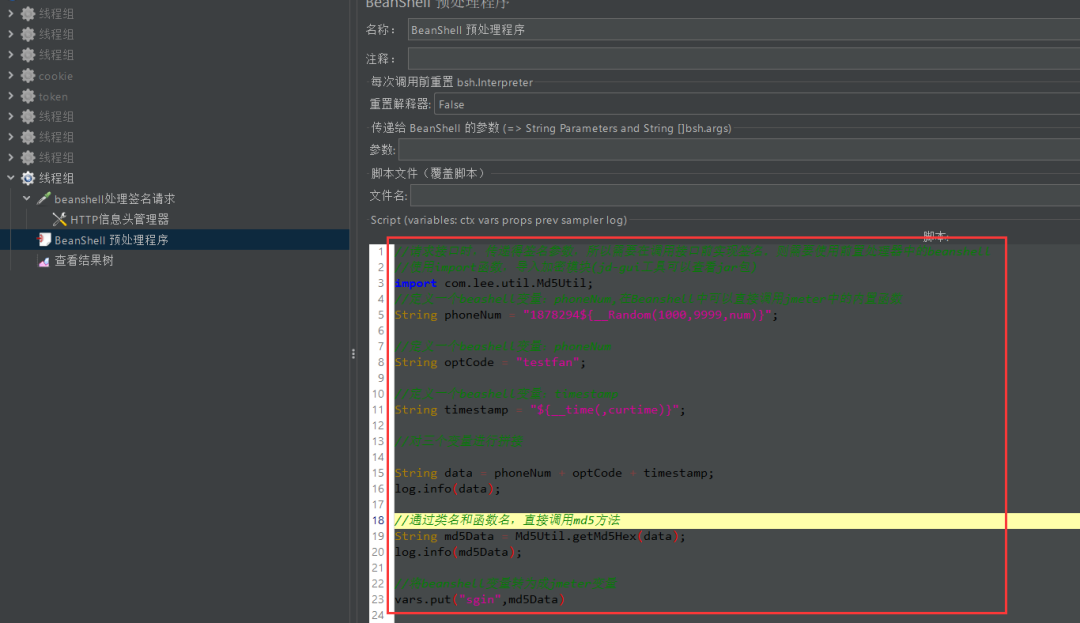Image resolution: width=1080 pixels, height=623 pixels.
Task: Click the import com.lee.util.Md5Util line
Action: (493, 283)
